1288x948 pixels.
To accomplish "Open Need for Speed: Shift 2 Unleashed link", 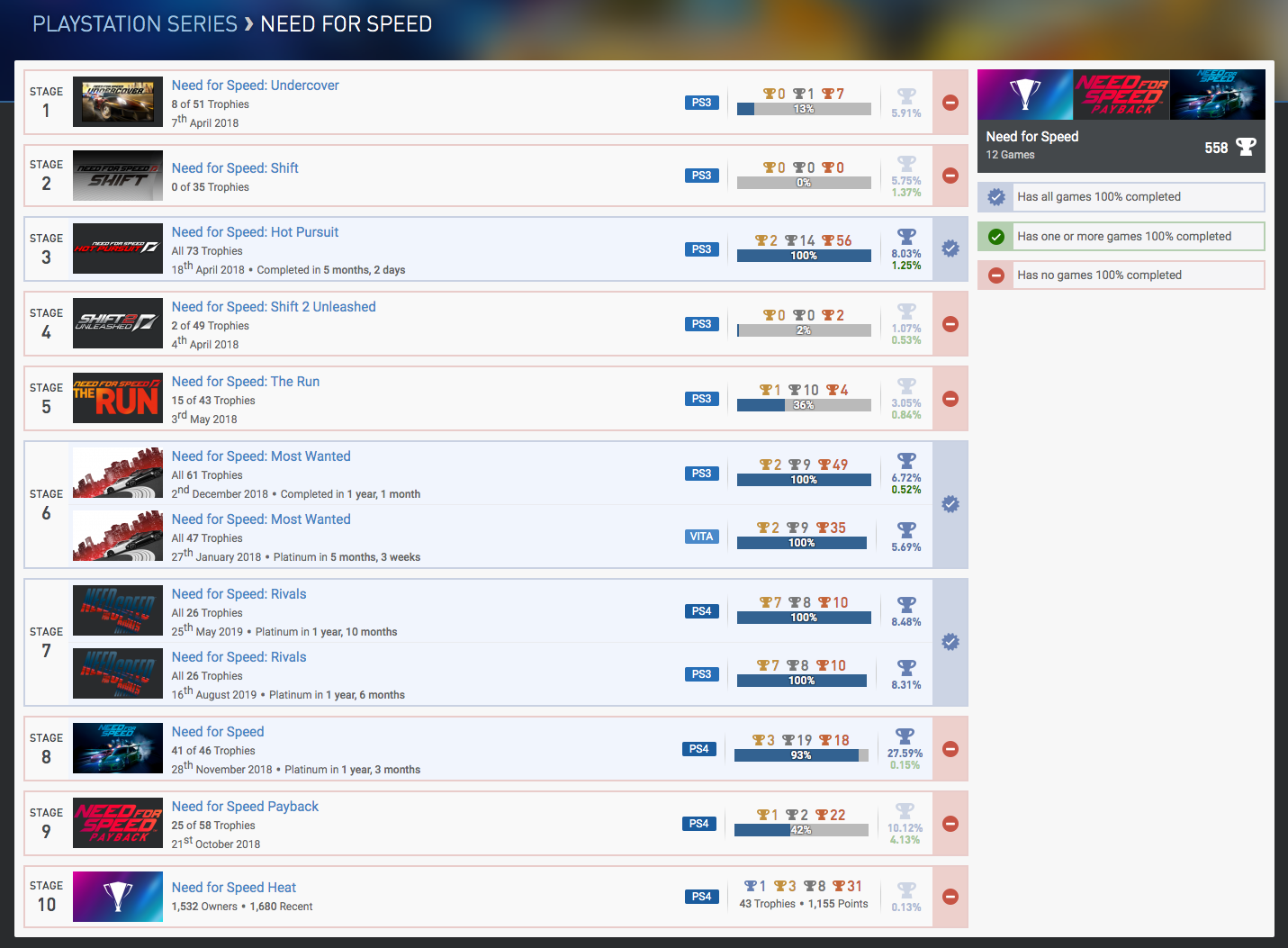I will (x=274, y=307).
